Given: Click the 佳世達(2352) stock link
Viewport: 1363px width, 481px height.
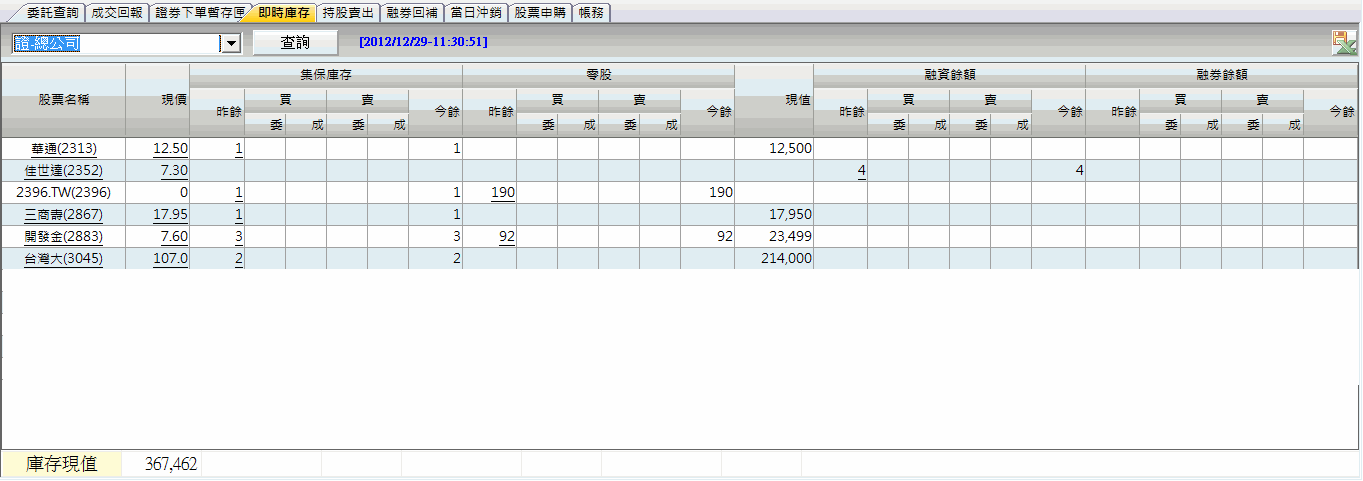Looking at the screenshot, I should (x=63, y=170).
